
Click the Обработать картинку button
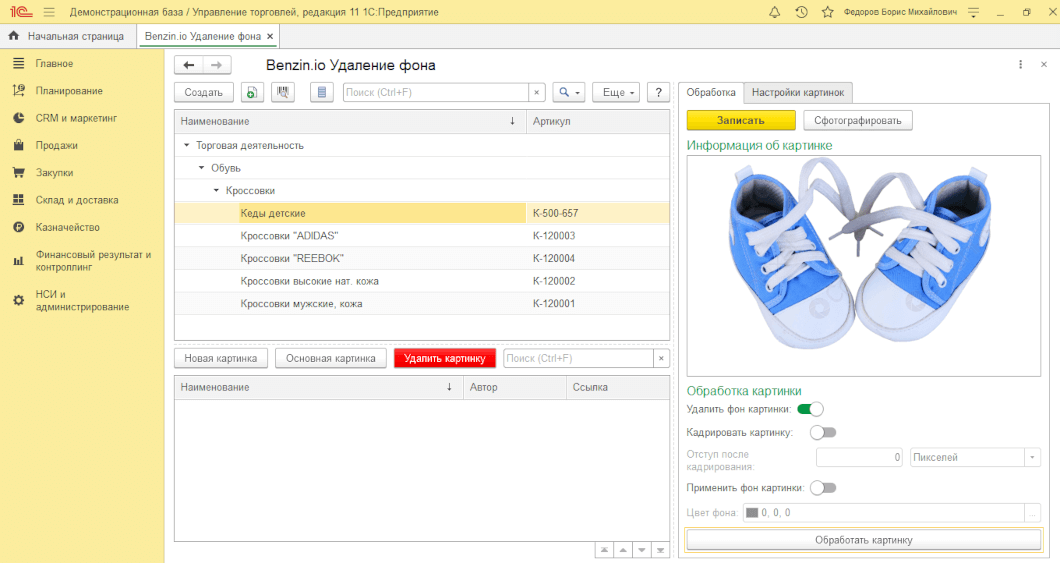coord(863,540)
